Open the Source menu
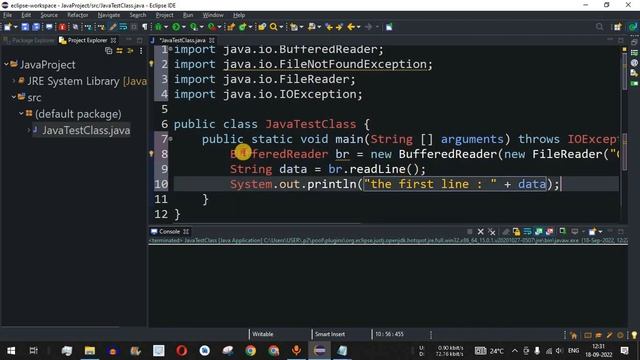 pyautogui.click(x=49, y=15)
